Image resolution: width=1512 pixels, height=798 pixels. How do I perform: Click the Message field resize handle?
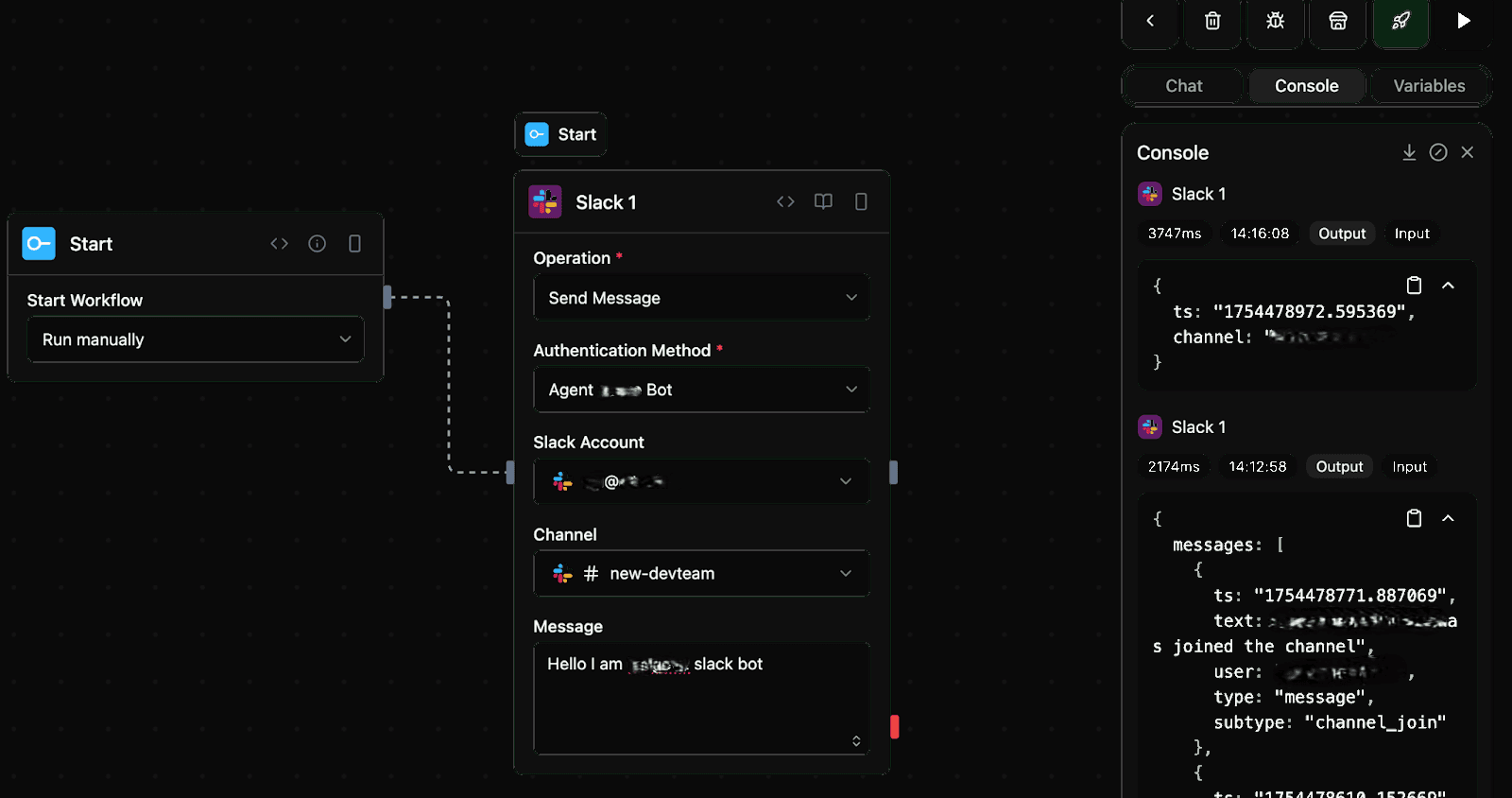pyautogui.click(x=856, y=741)
